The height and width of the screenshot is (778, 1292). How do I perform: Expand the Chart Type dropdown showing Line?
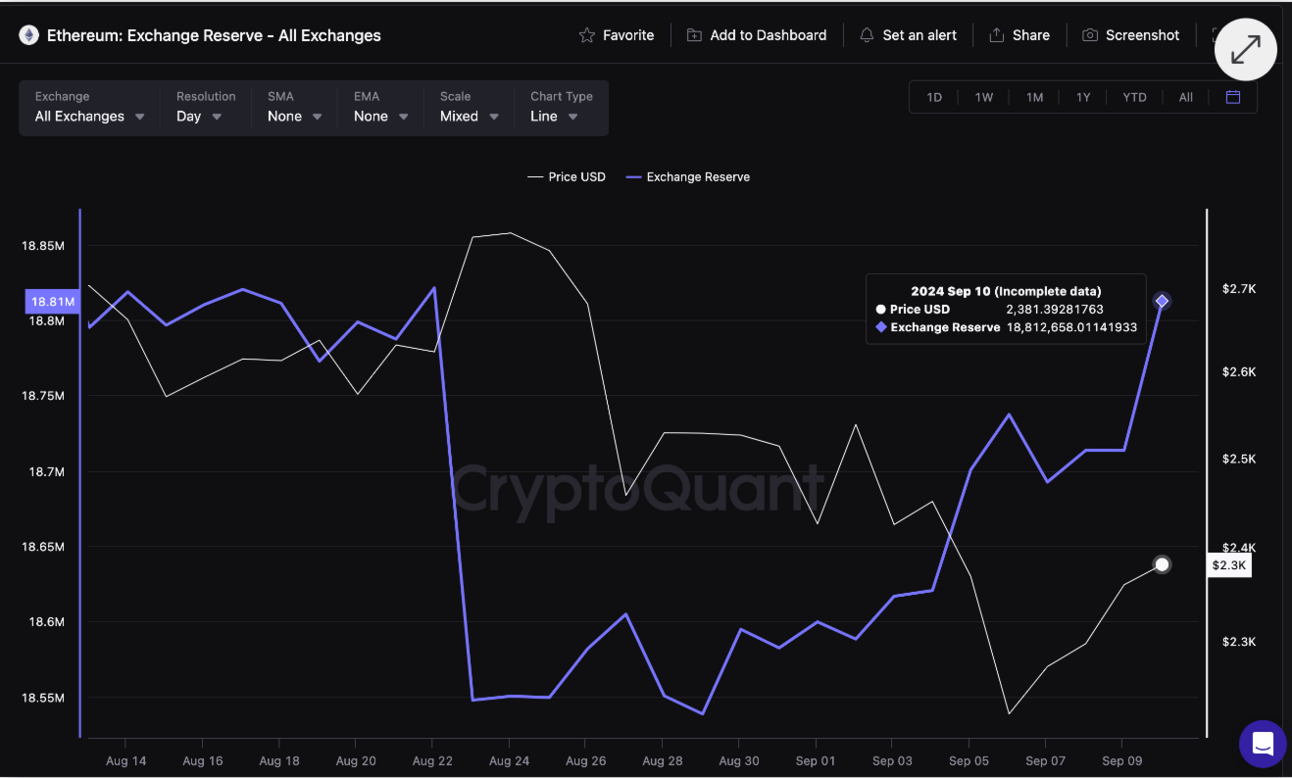(x=554, y=116)
